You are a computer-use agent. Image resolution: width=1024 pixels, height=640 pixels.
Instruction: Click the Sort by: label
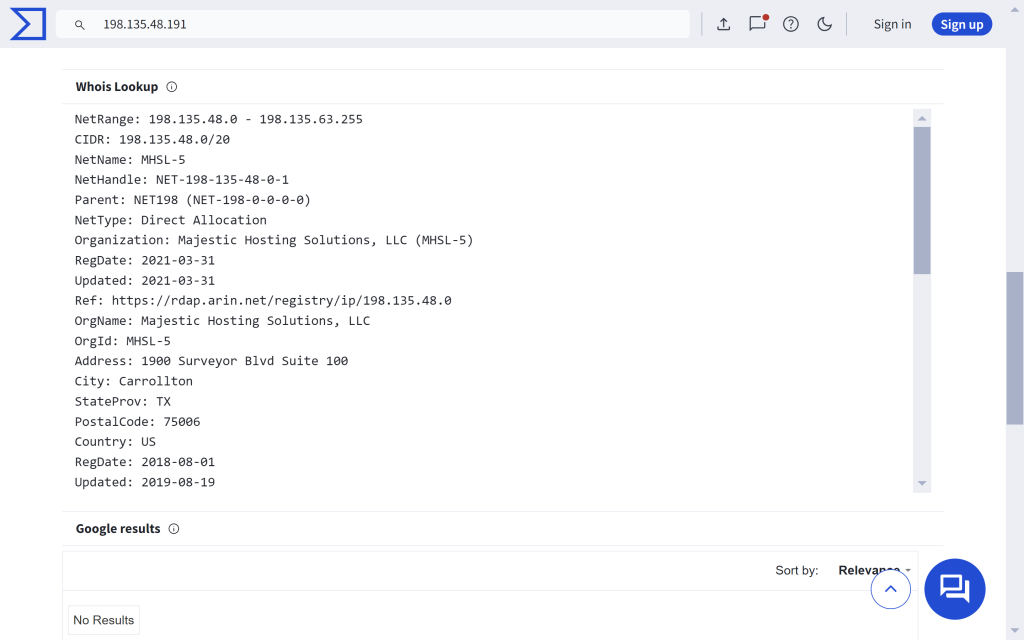tap(796, 571)
